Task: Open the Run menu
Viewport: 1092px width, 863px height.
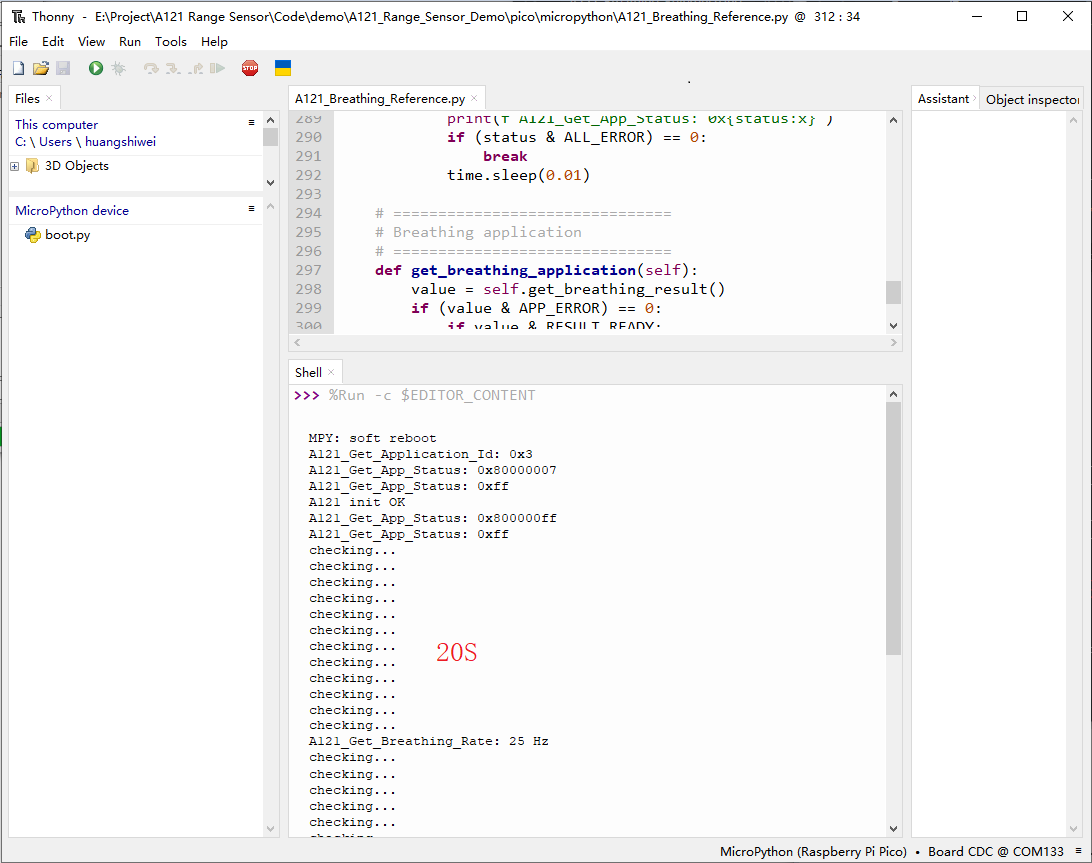Action: [130, 42]
